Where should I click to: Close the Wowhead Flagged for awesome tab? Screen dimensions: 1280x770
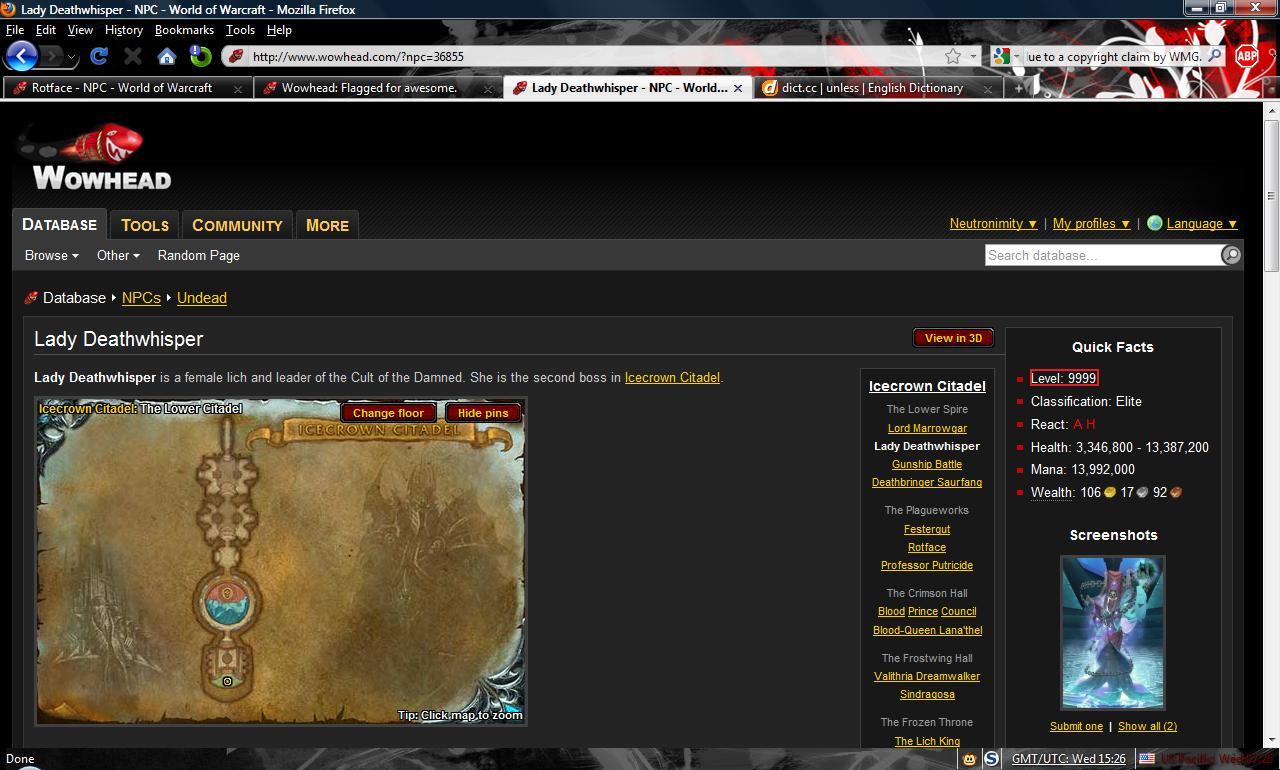pos(488,88)
